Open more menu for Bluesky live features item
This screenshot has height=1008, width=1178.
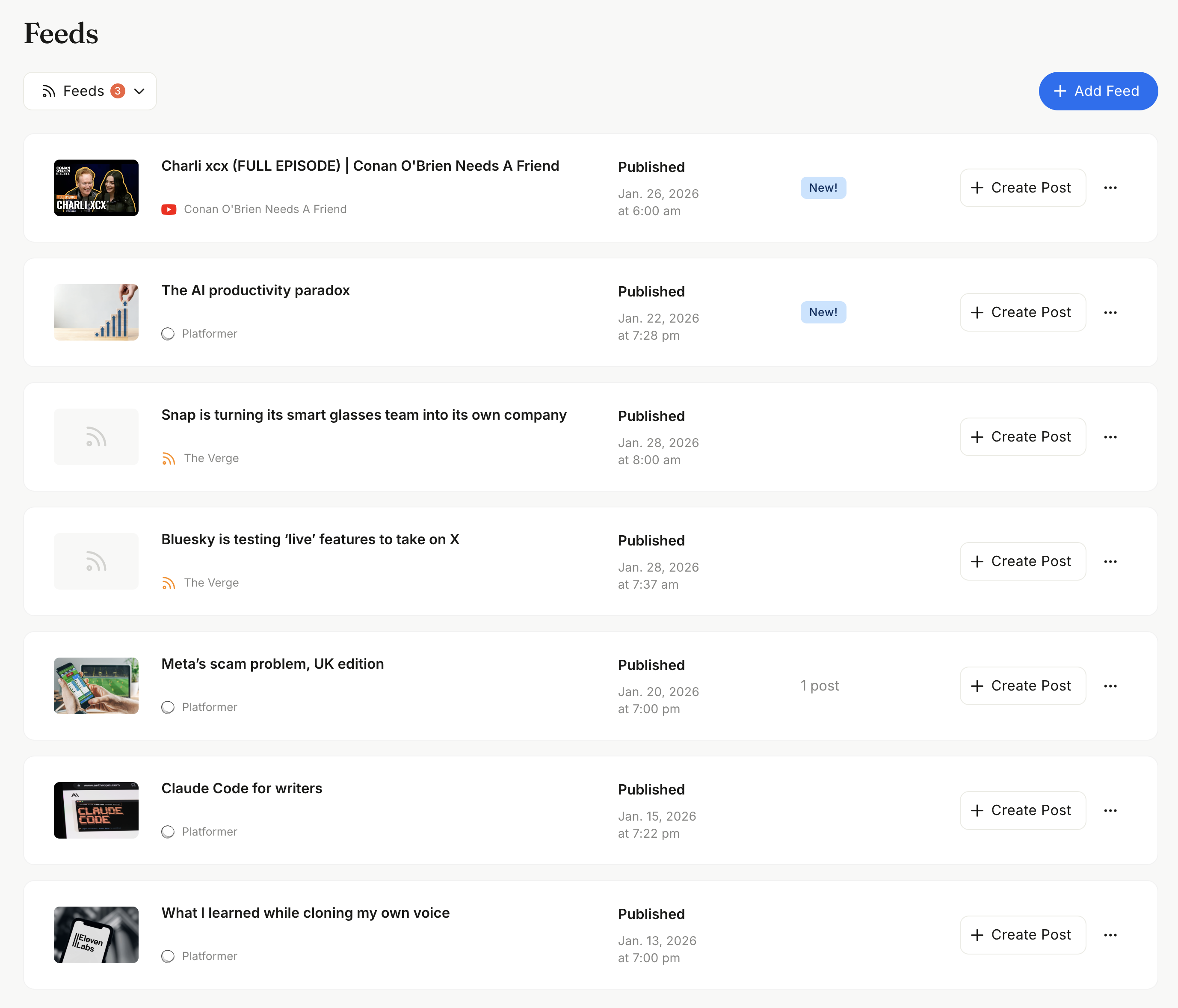[1110, 561]
